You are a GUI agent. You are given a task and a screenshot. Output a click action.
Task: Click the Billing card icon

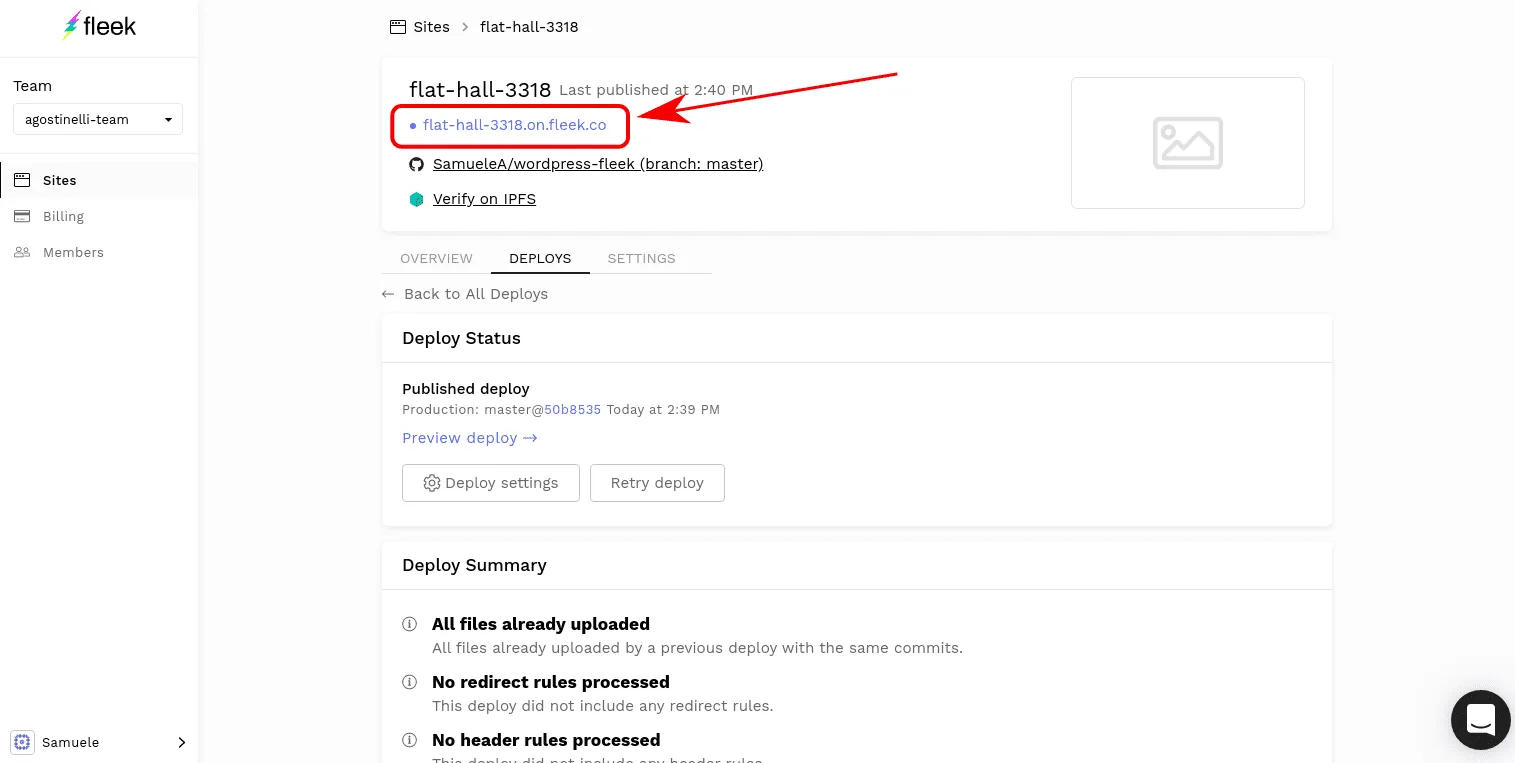(x=22, y=216)
